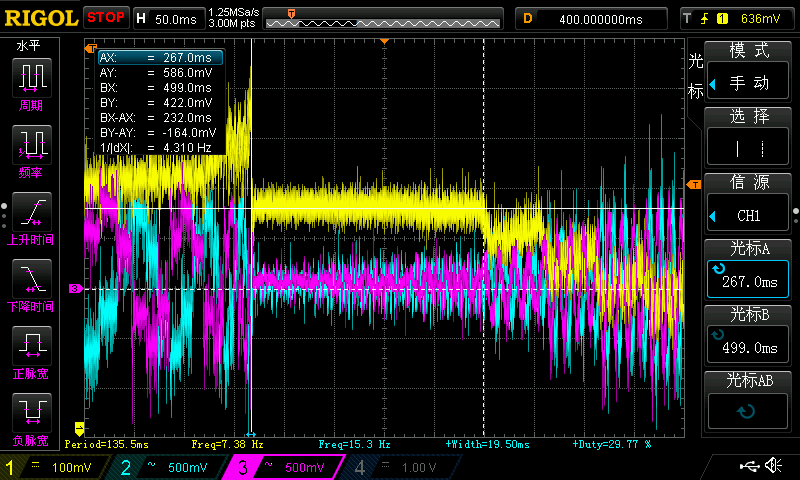Select the 正脉宽 positive pulse width icon

[x=32, y=346]
